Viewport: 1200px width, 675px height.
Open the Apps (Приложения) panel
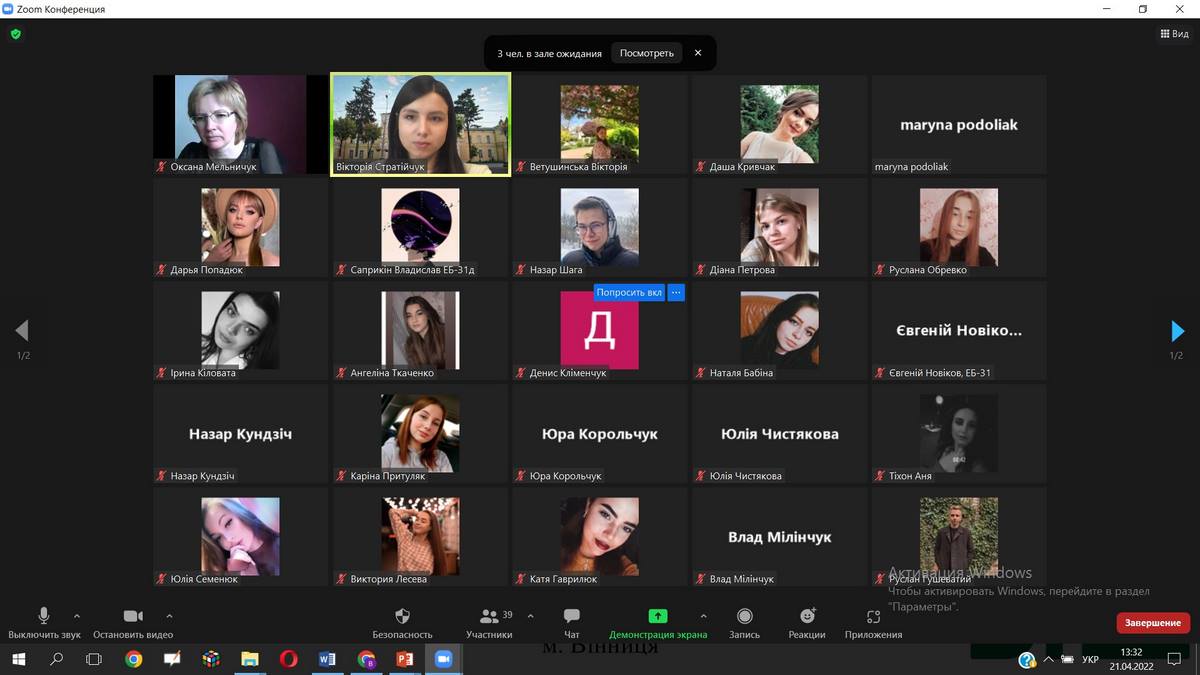[873, 617]
